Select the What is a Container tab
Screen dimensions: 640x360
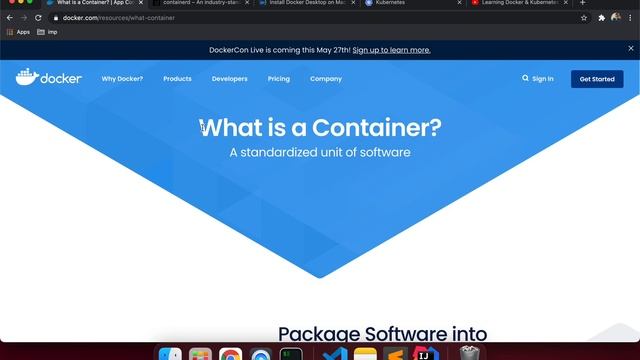click(x=94, y=3)
